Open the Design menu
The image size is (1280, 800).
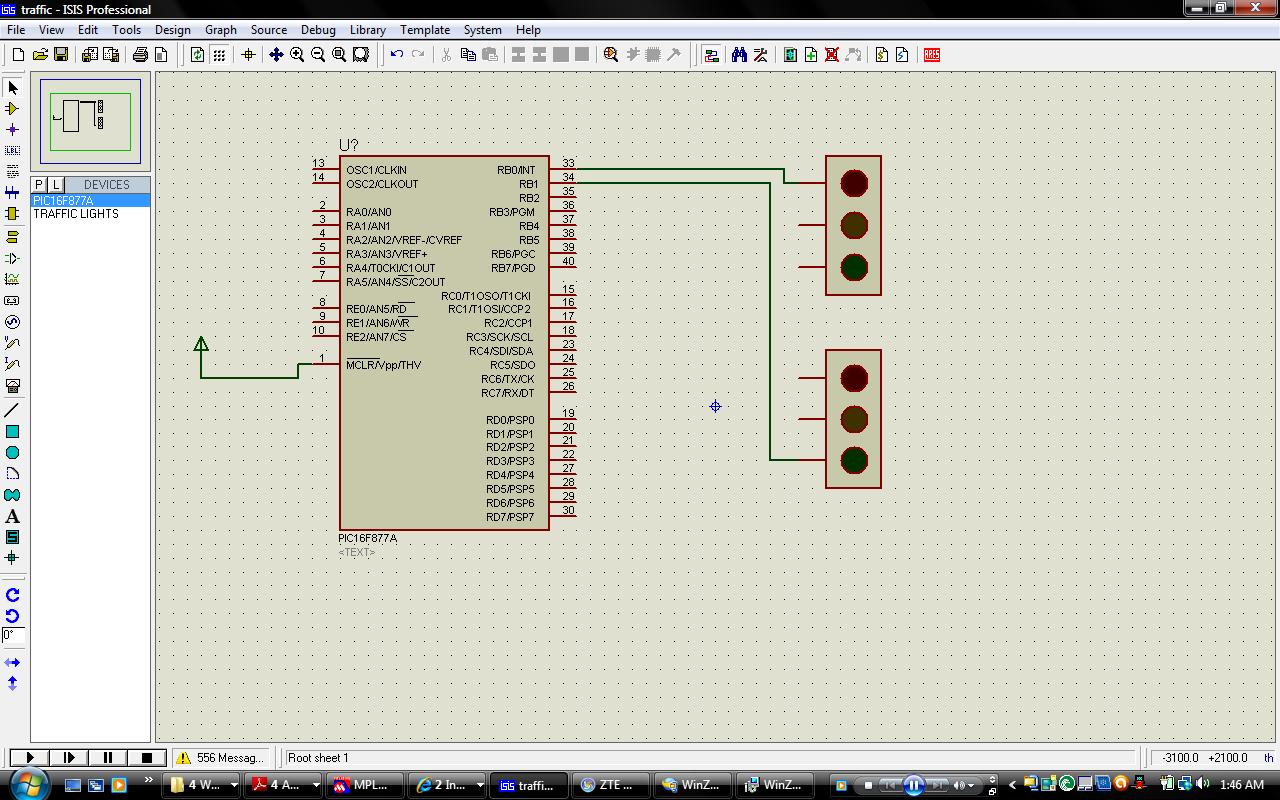tap(172, 30)
